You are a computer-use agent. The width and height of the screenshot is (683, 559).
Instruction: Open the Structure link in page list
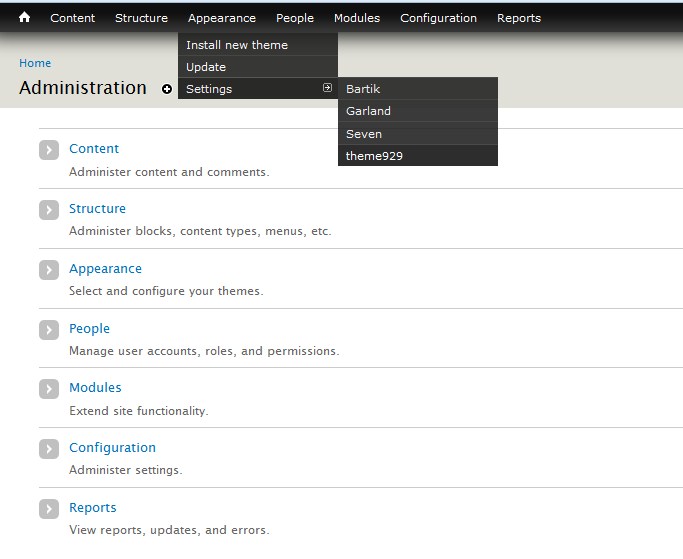tap(97, 208)
